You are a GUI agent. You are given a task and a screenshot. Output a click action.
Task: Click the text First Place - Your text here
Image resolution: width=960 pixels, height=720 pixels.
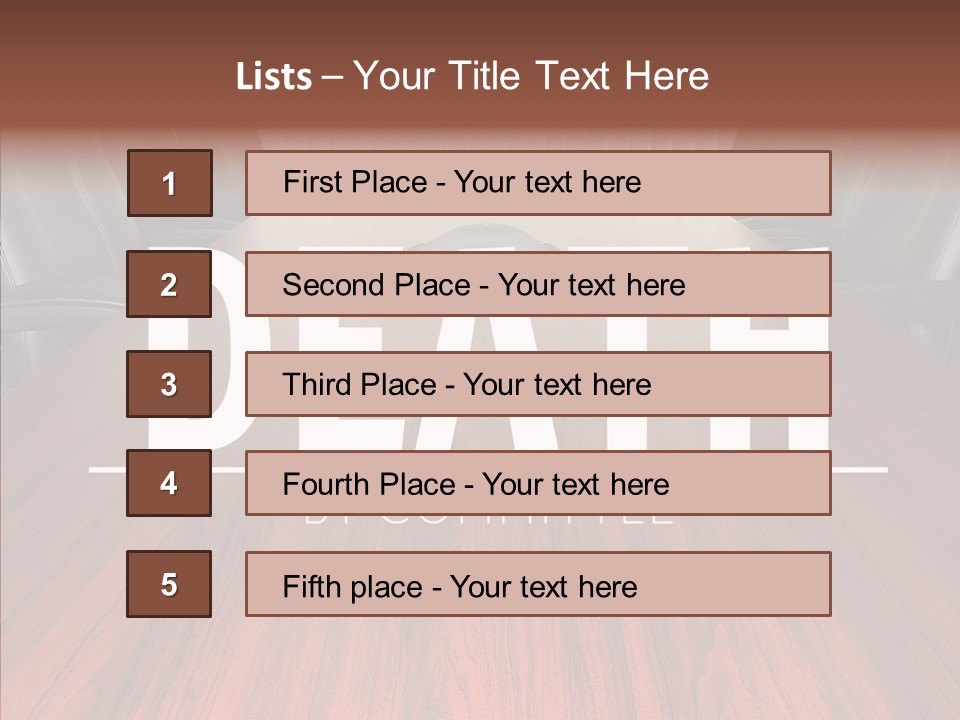point(462,182)
